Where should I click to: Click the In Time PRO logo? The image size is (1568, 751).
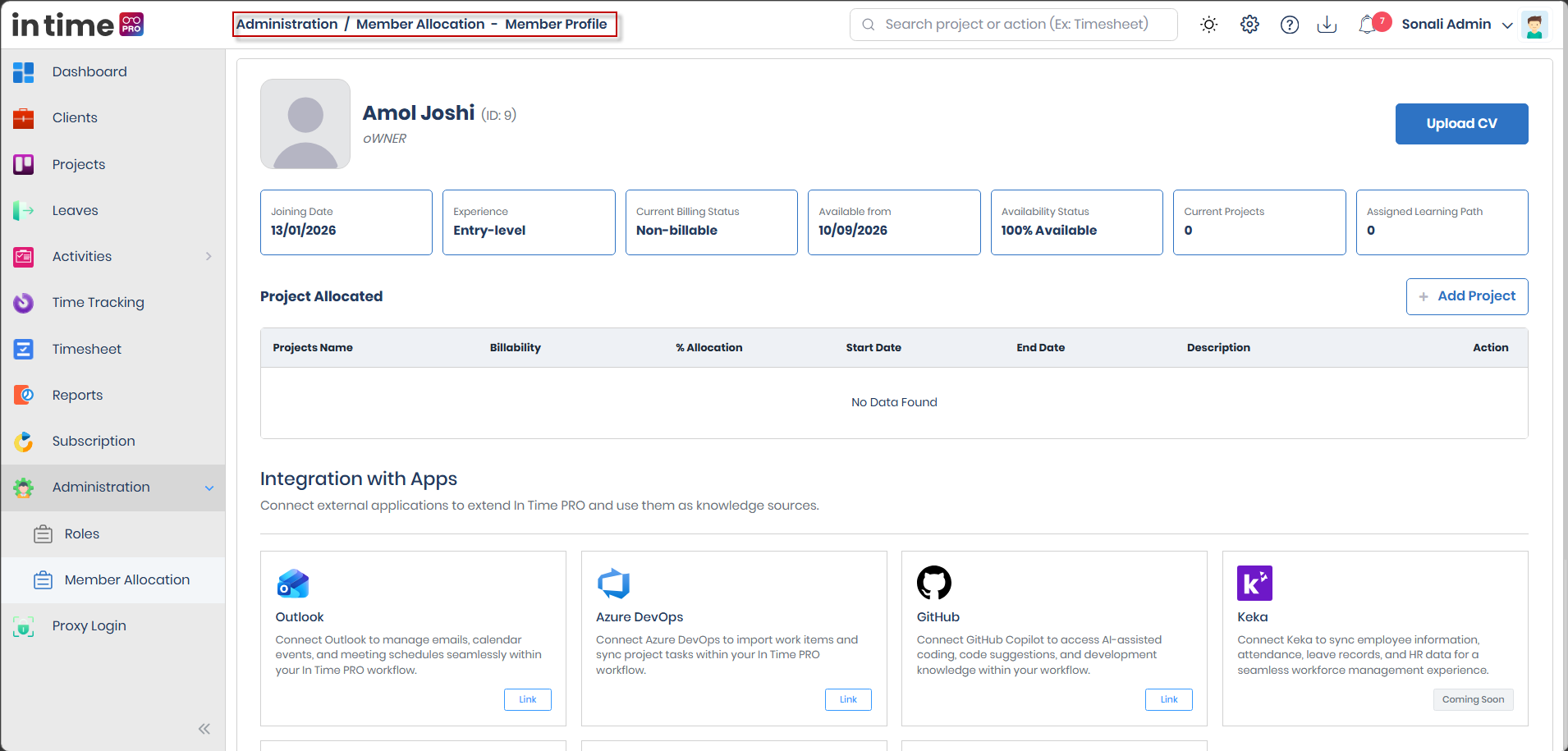pyautogui.click(x=78, y=25)
